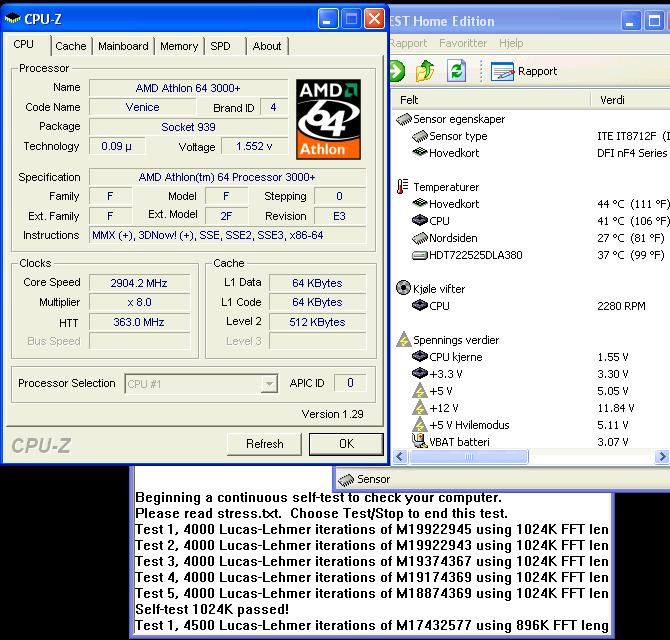Open the Rapport menu in EVEREST
Screen dimensions: 670x640
pyautogui.click(x=408, y=43)
